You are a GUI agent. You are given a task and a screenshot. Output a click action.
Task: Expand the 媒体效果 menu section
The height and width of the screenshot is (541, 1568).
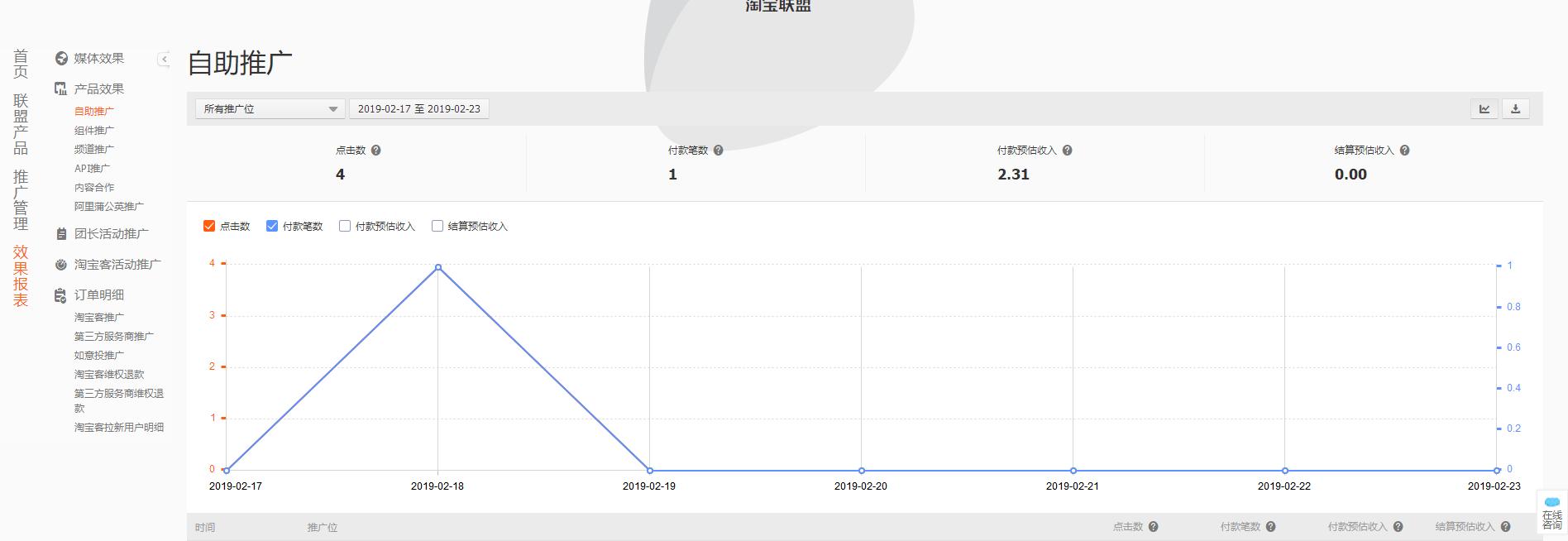pos(99,58)
